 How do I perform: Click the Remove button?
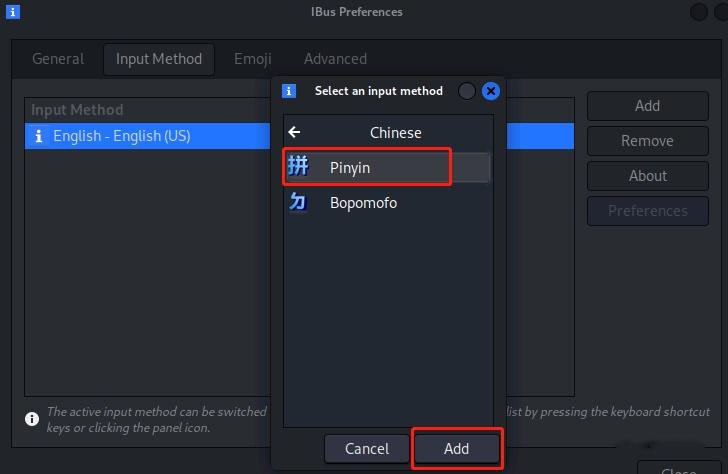(647, 141)
